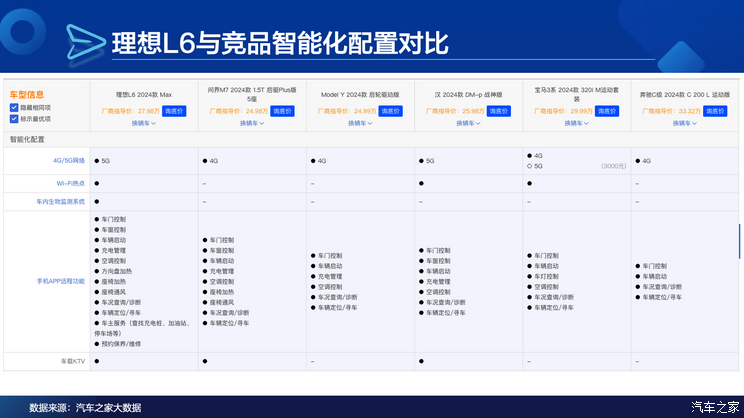Toggle the 隐藏相同项 checkbox
Viewport: 744px width, 418px height.
click(x=14, y=108)
